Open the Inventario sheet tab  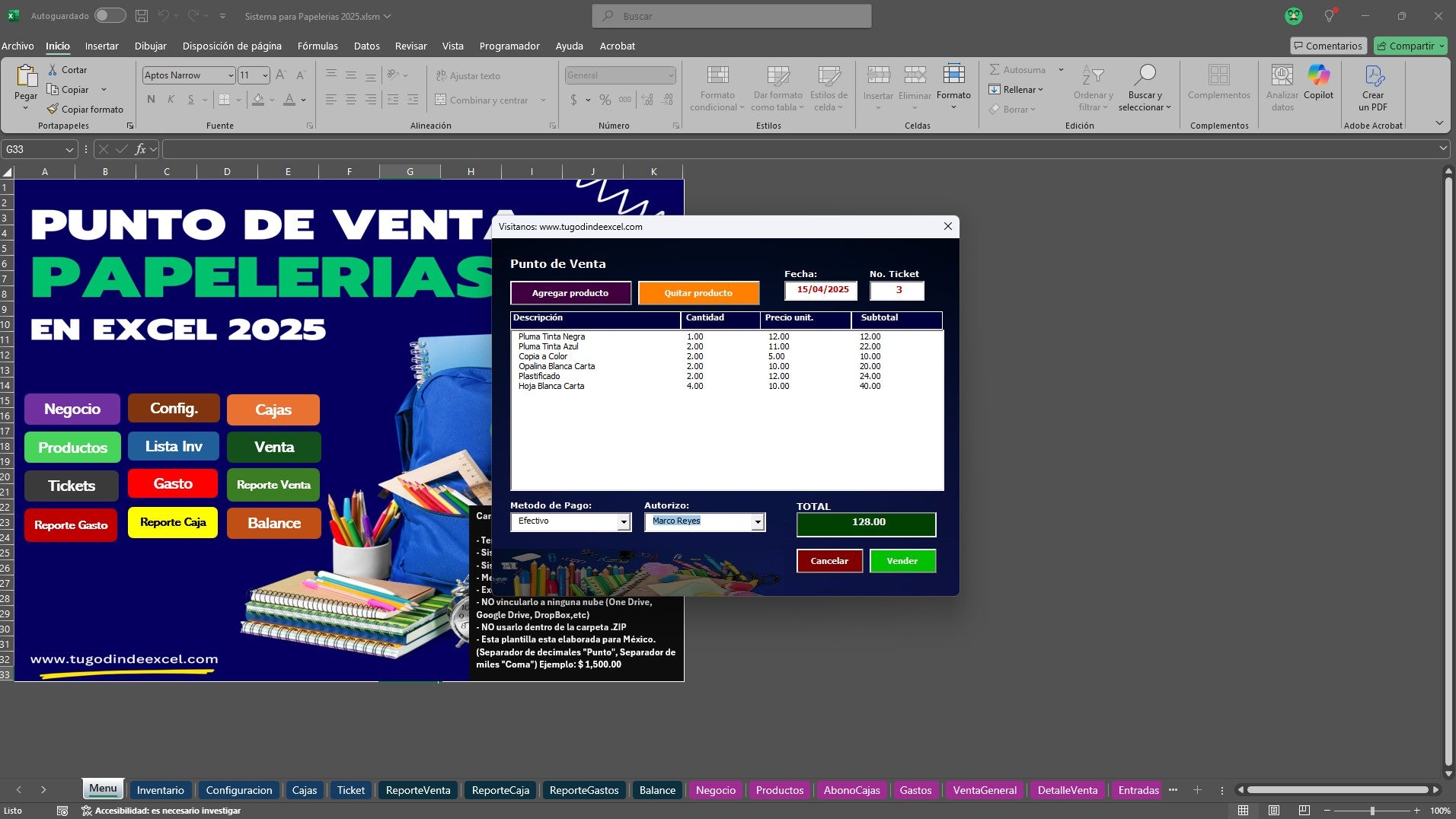[x=160, y=790]
